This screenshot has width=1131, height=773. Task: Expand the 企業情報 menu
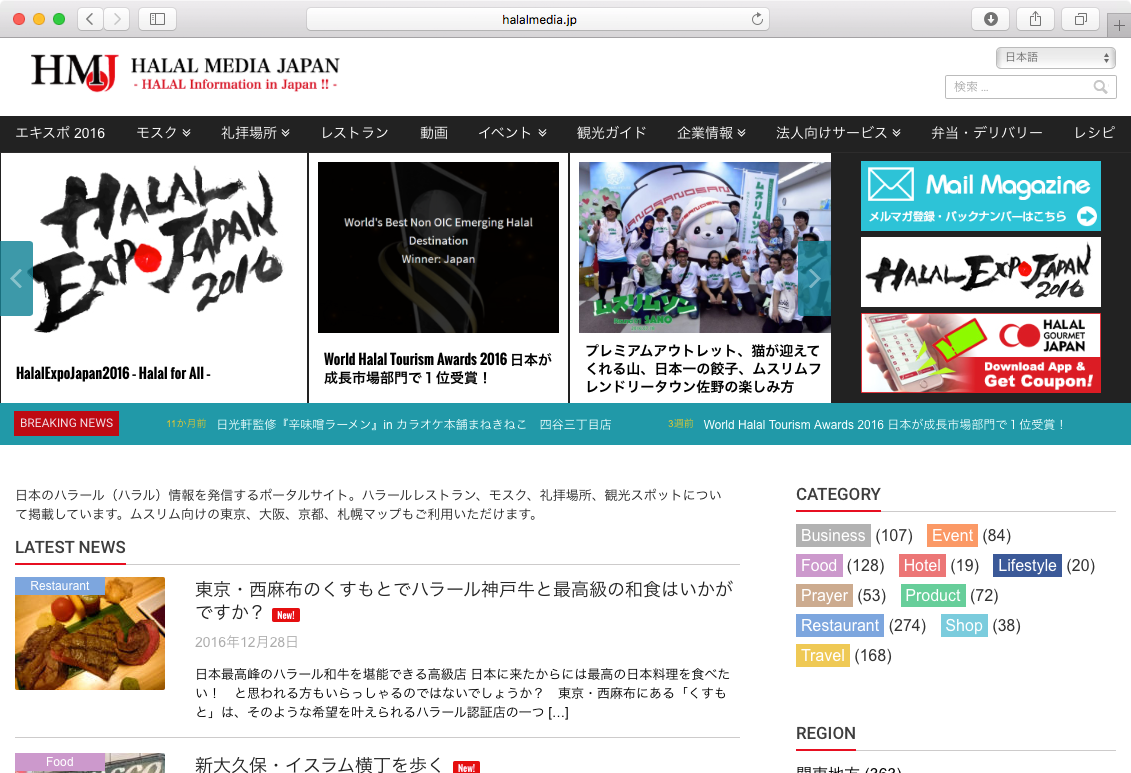pyautogui.click(x=711, y=133)
